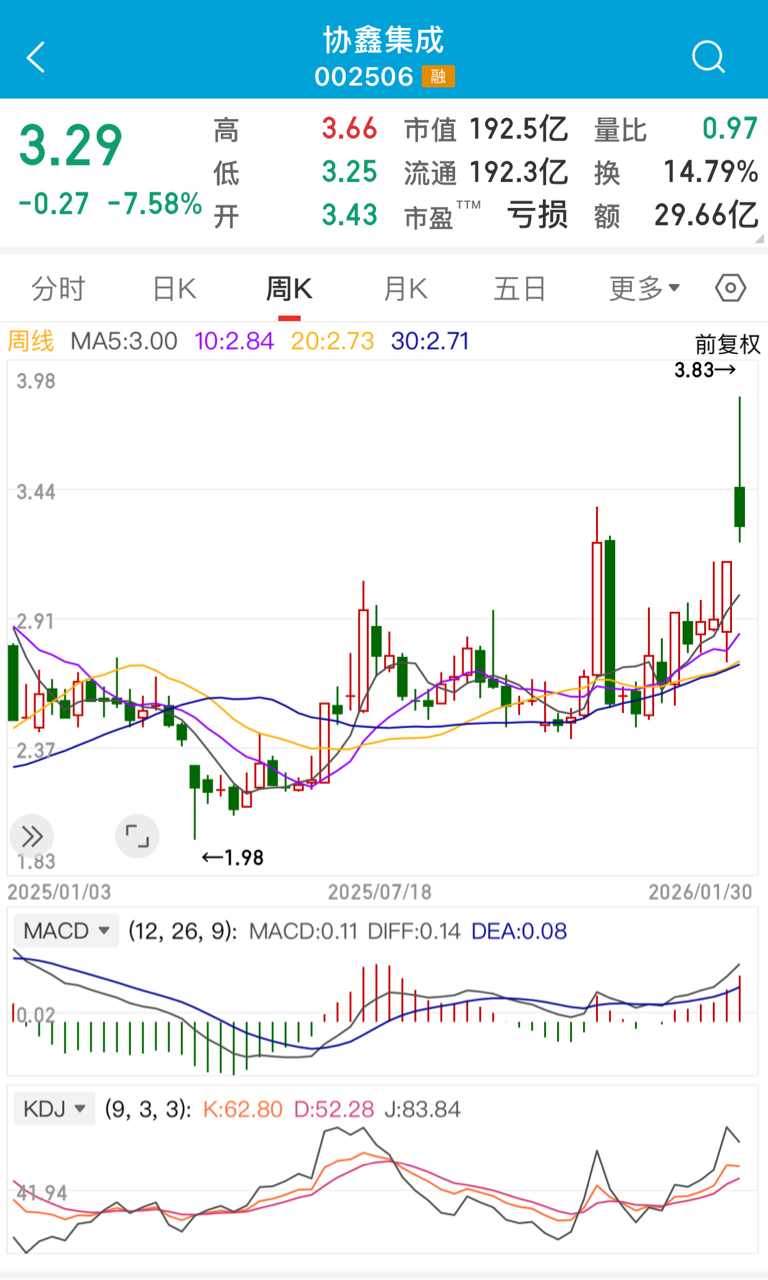The width and height of the screenshot is (768, 1280).
Task: Tap stock code 002506
Action: (x=364, y=77)
